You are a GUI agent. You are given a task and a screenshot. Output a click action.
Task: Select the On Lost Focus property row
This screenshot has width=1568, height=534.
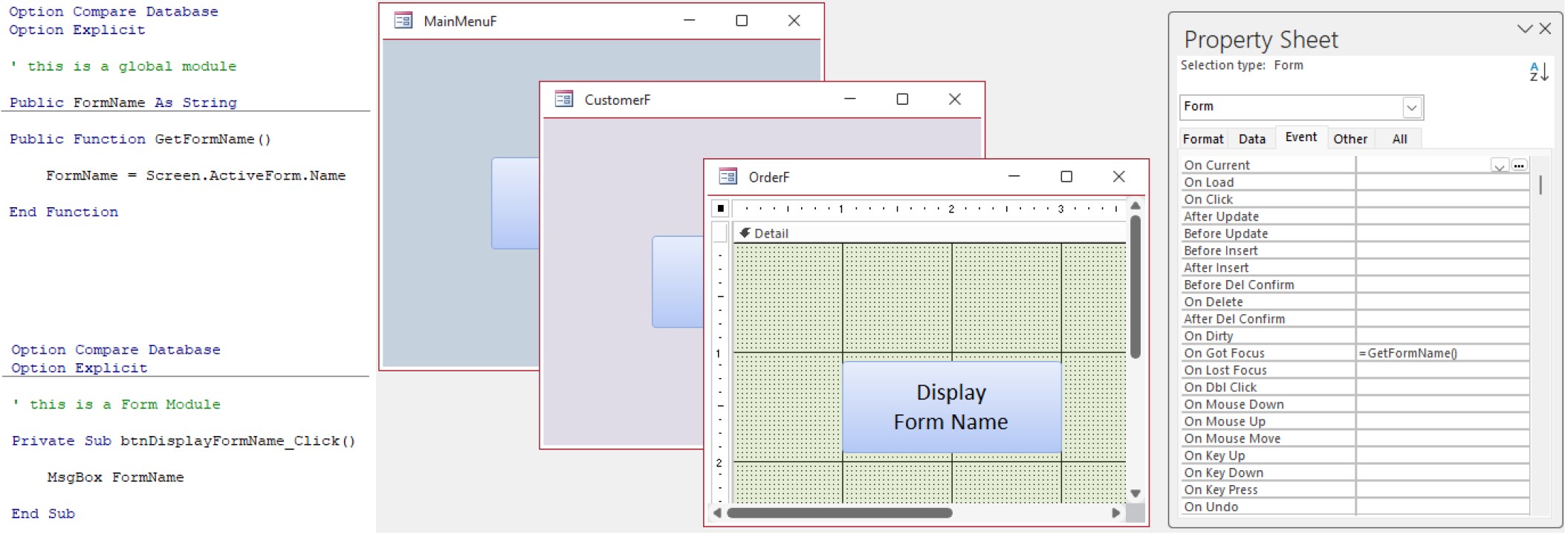tap(1355, 370)
